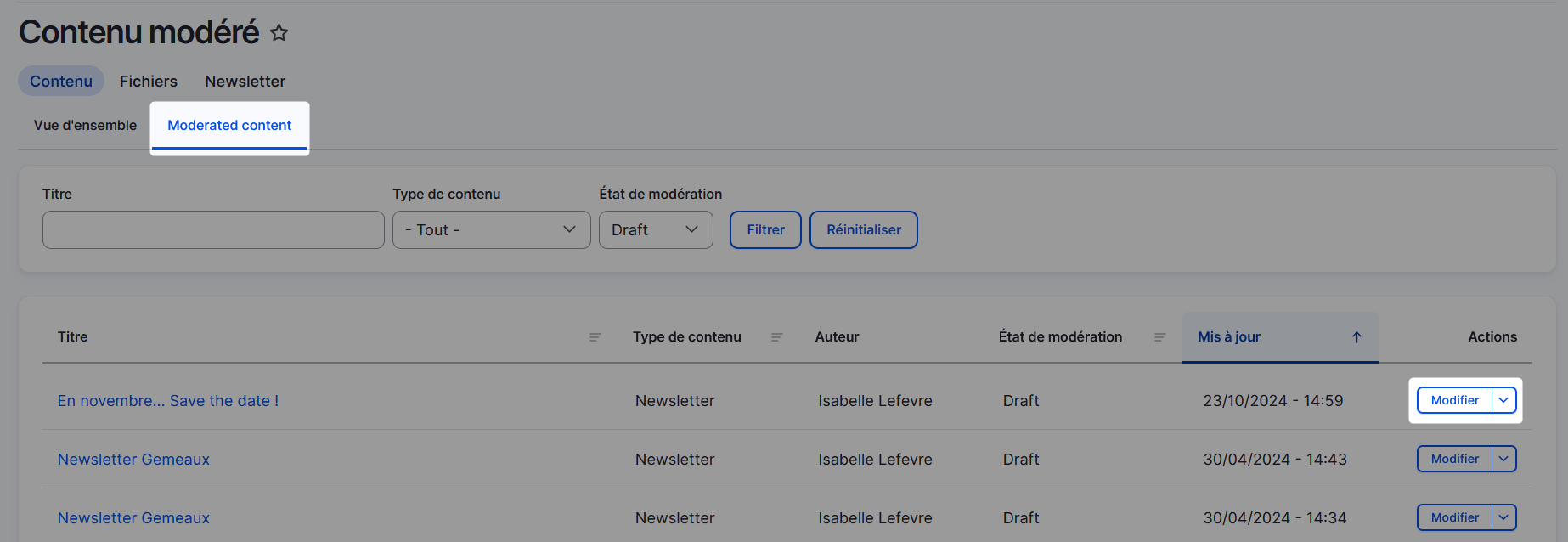Click sort icon in Titre column header

(x=595, y=337)
